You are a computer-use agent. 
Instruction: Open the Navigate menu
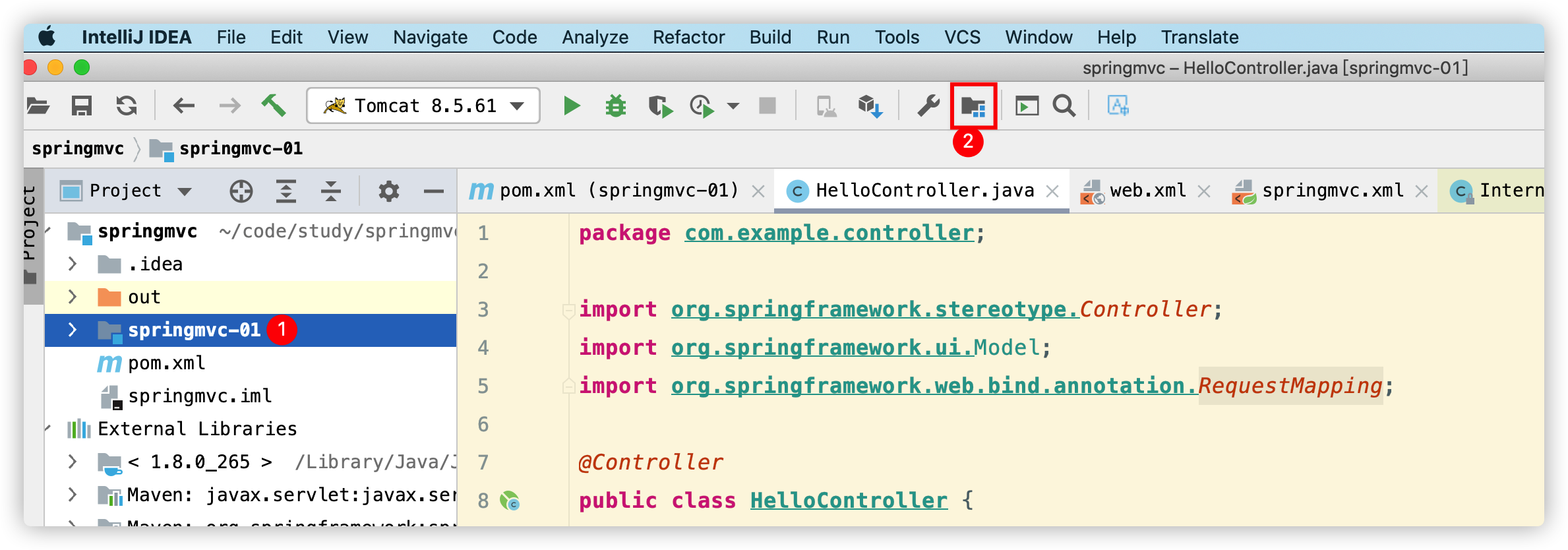pyautogui.click(x=430, y=37)
